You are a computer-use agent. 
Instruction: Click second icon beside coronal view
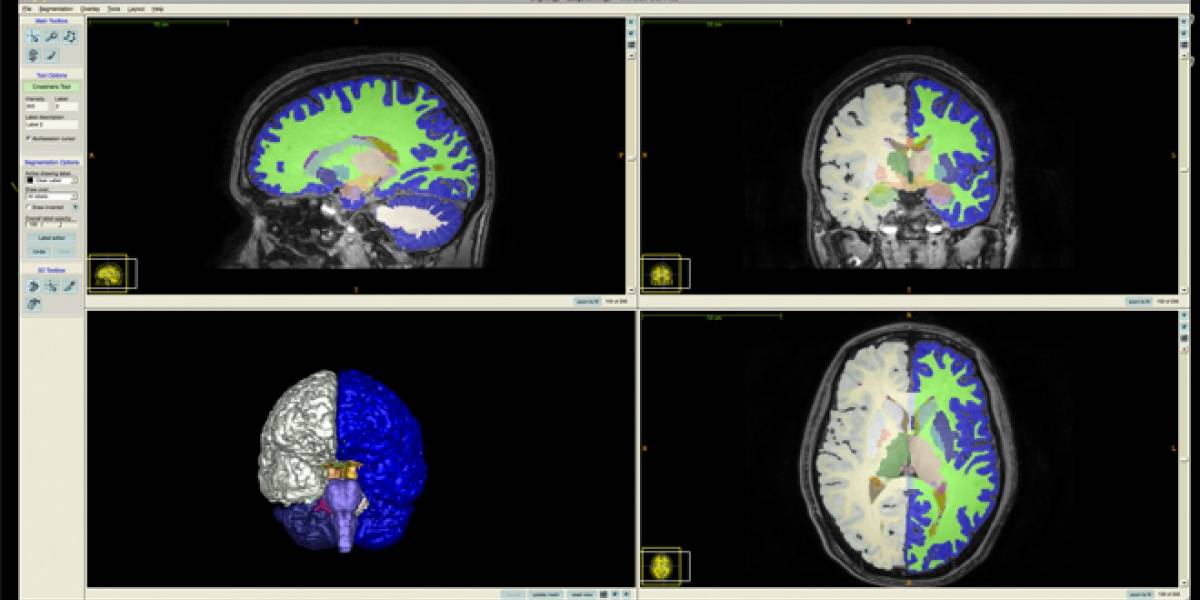point(1184,33)
